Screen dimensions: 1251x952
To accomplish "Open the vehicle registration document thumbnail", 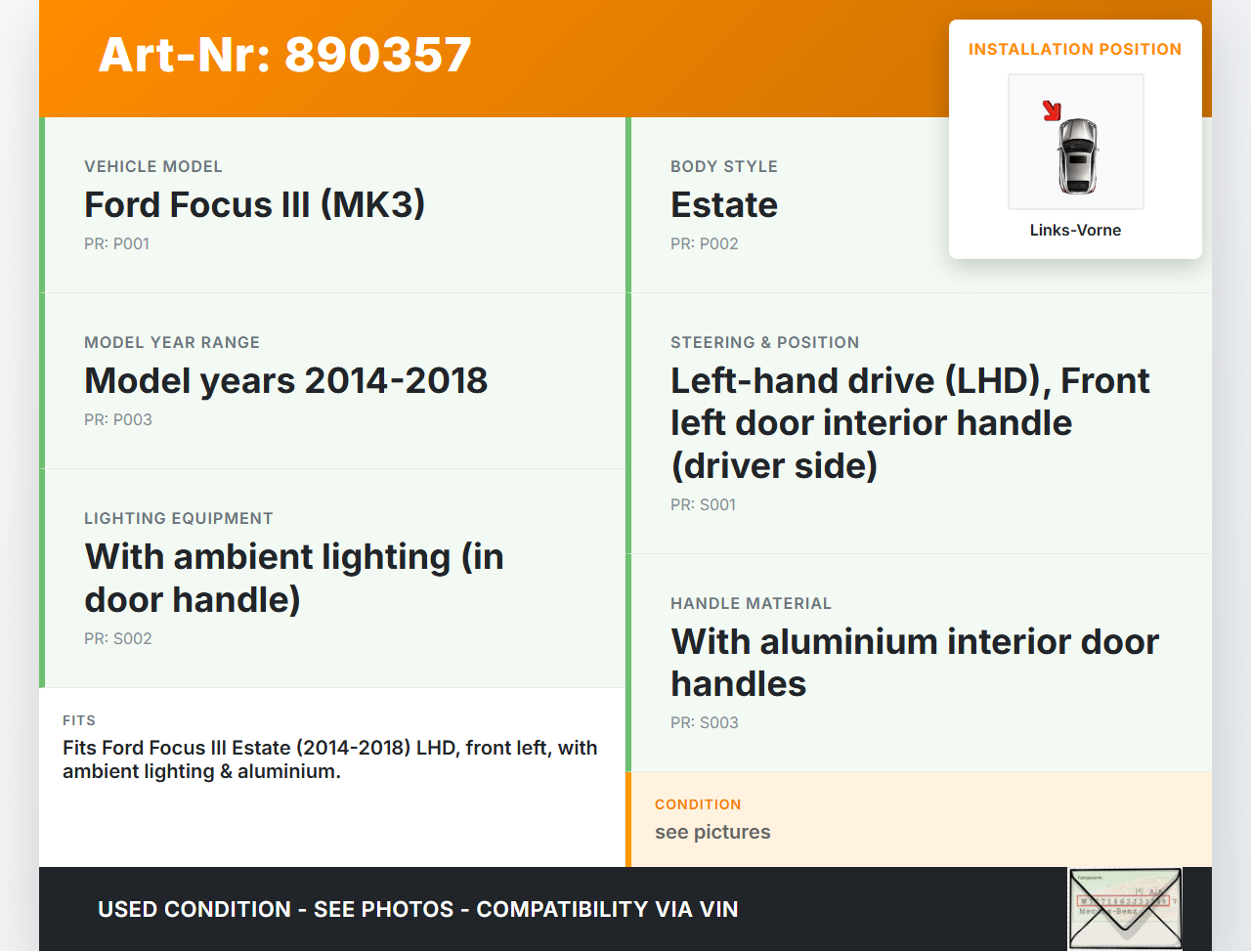I will (1125, 909).
